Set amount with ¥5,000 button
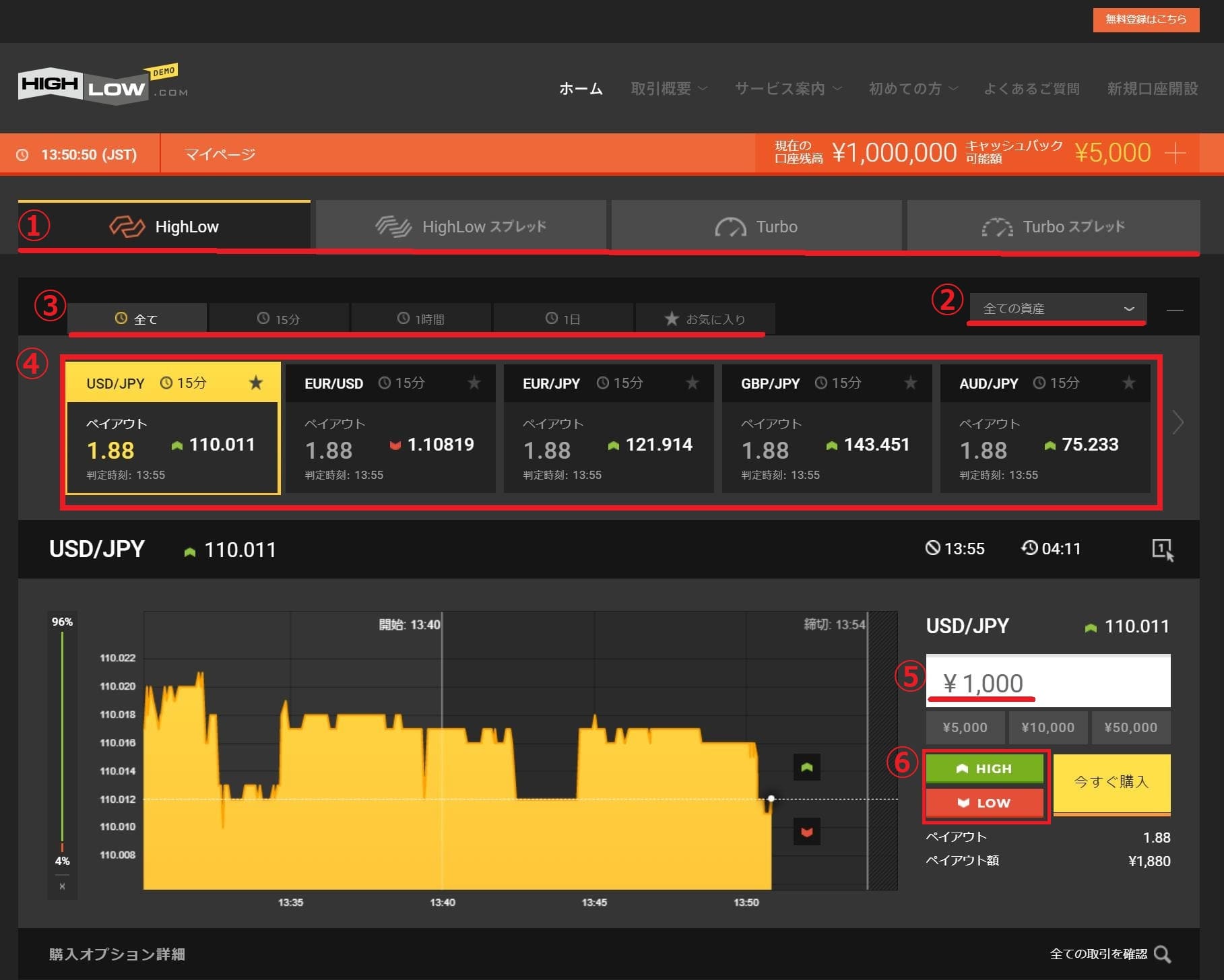The width and height of the screenshot is (1224, 980). point(965,727)
